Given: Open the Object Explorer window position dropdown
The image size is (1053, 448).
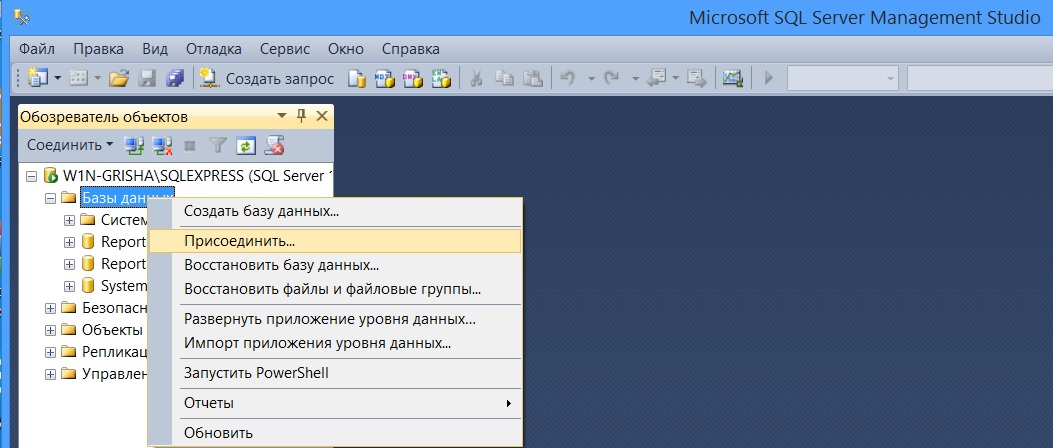Looking at the screenshot, I should pyautogui.click(x=282, y=116).
